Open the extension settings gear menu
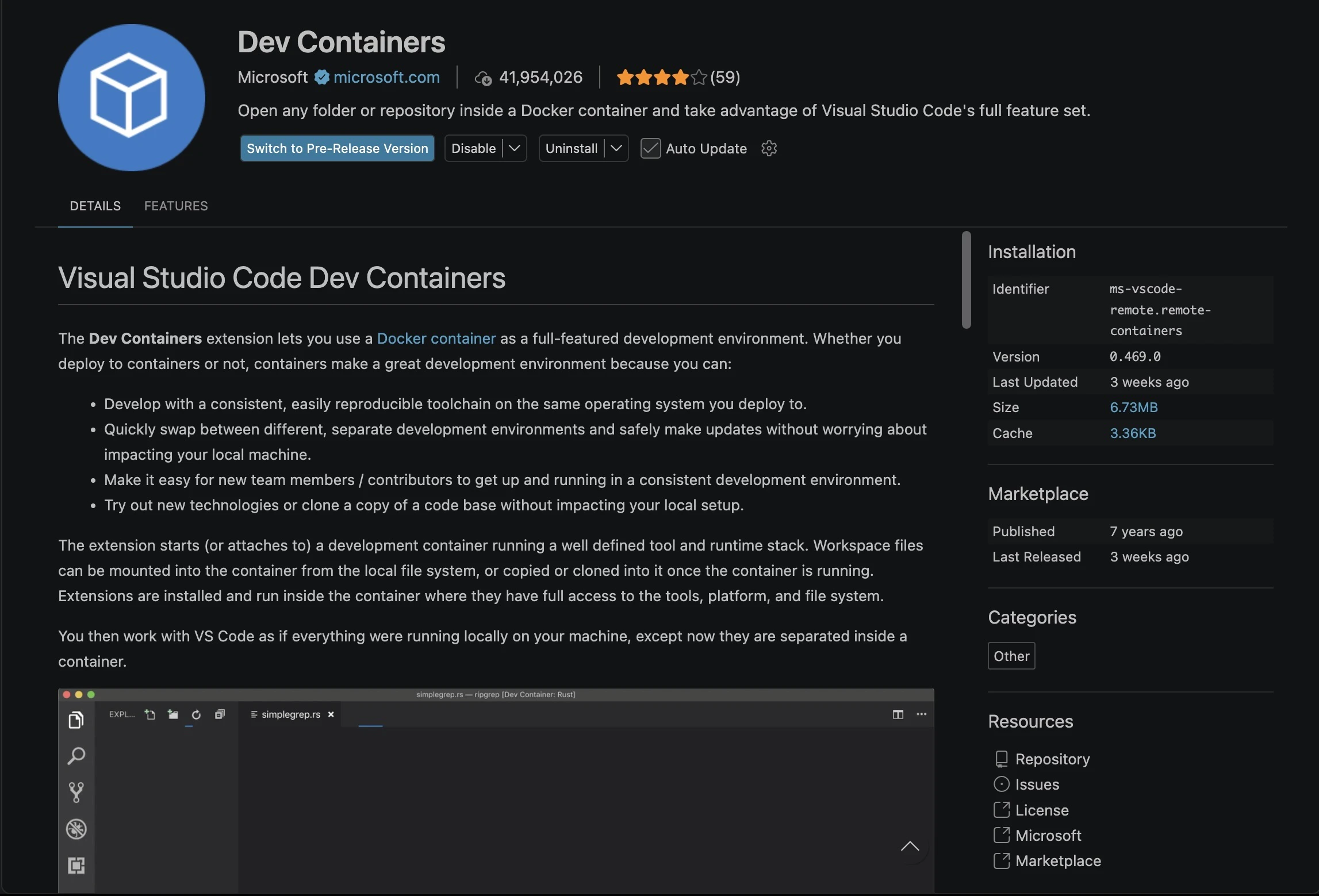The width and height of the screenshot is (1319, 896). 769,148
